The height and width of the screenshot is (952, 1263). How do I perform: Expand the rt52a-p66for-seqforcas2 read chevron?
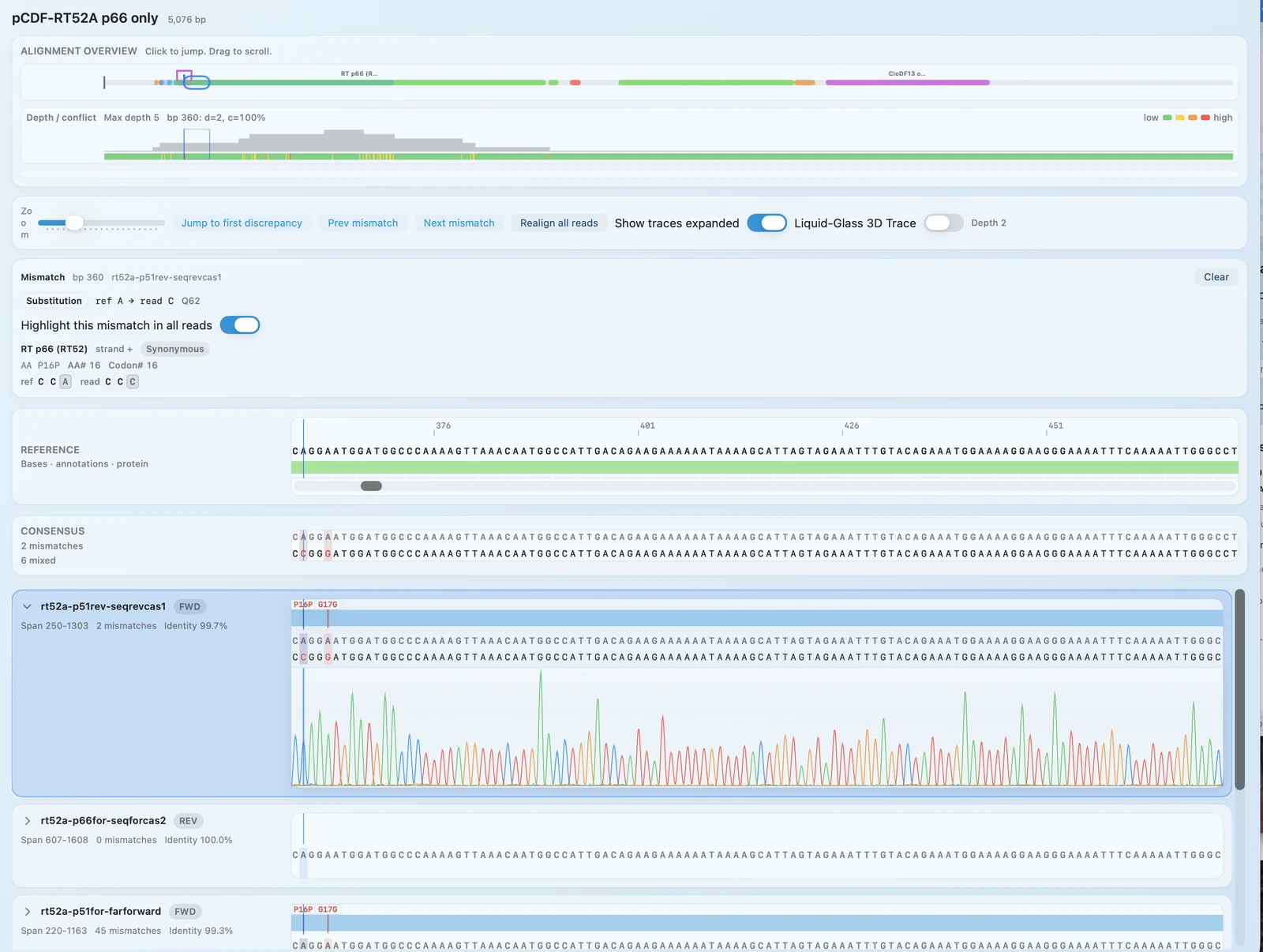tap(27, 821)
